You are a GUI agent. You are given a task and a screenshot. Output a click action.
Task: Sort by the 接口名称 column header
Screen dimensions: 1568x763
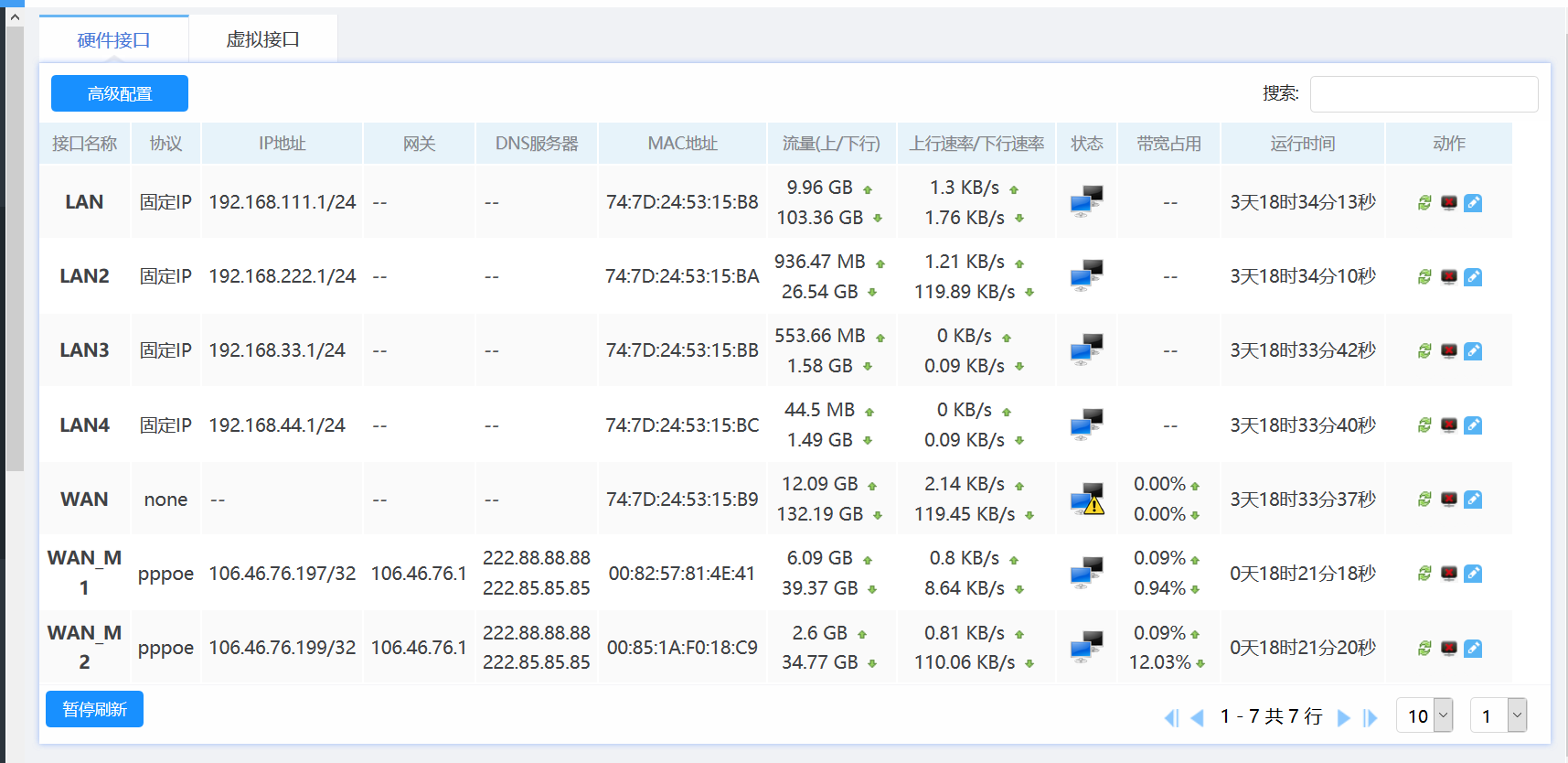[x=84, y=144]
